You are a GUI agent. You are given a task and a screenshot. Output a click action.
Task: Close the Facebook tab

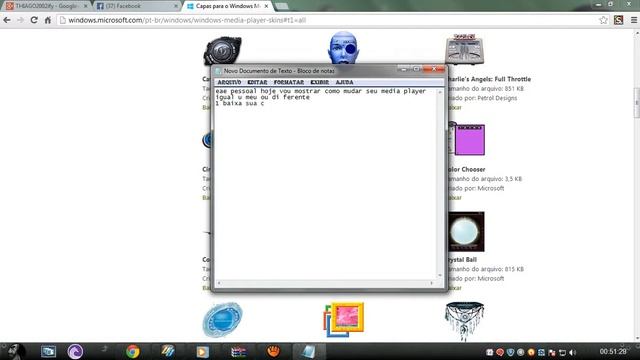[176, 6]
